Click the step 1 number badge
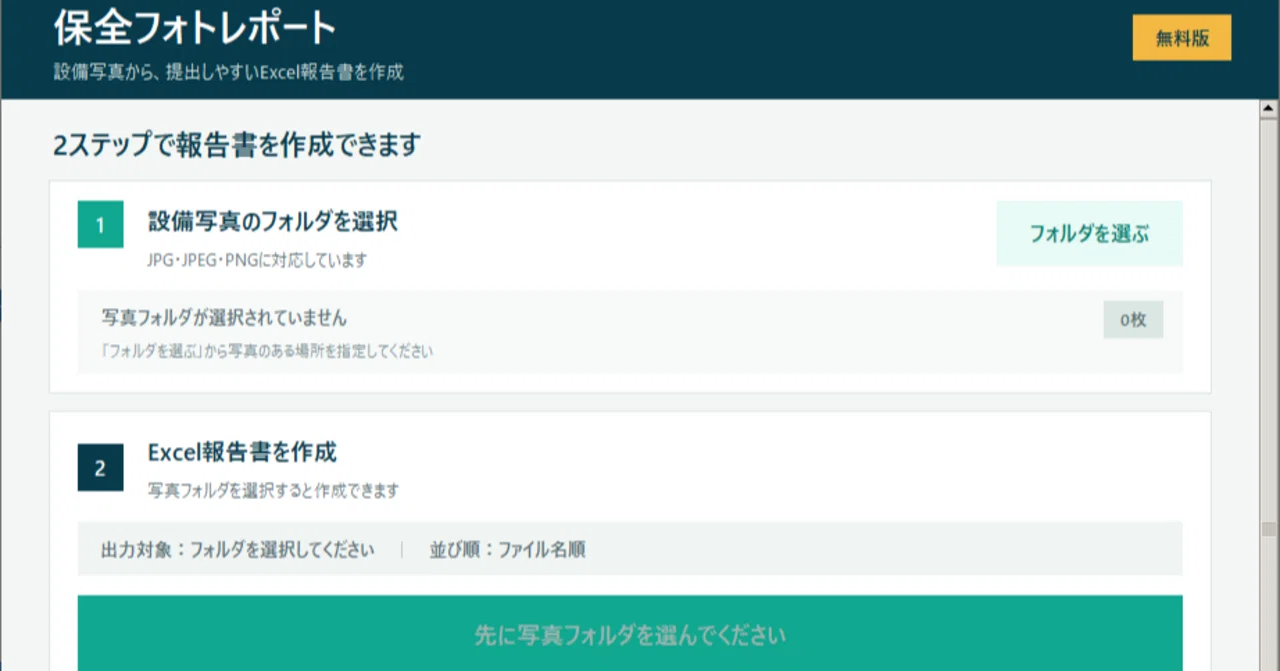The image size is (1280, 671). click(100, 225)
